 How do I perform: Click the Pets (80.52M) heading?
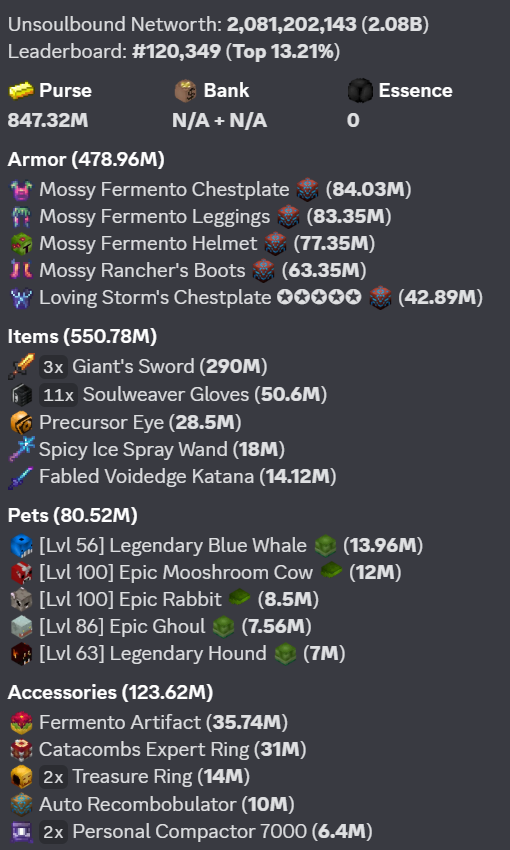73,516
